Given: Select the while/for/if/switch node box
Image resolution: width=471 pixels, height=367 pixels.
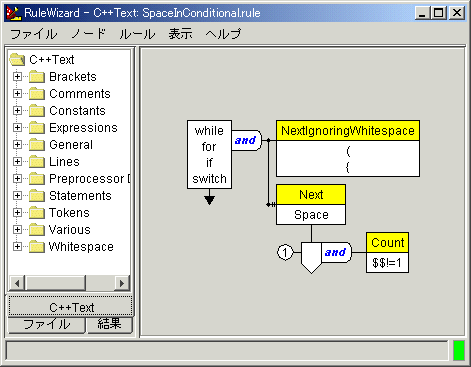Looking at the screenshot, I should click(x=209, y=155).
